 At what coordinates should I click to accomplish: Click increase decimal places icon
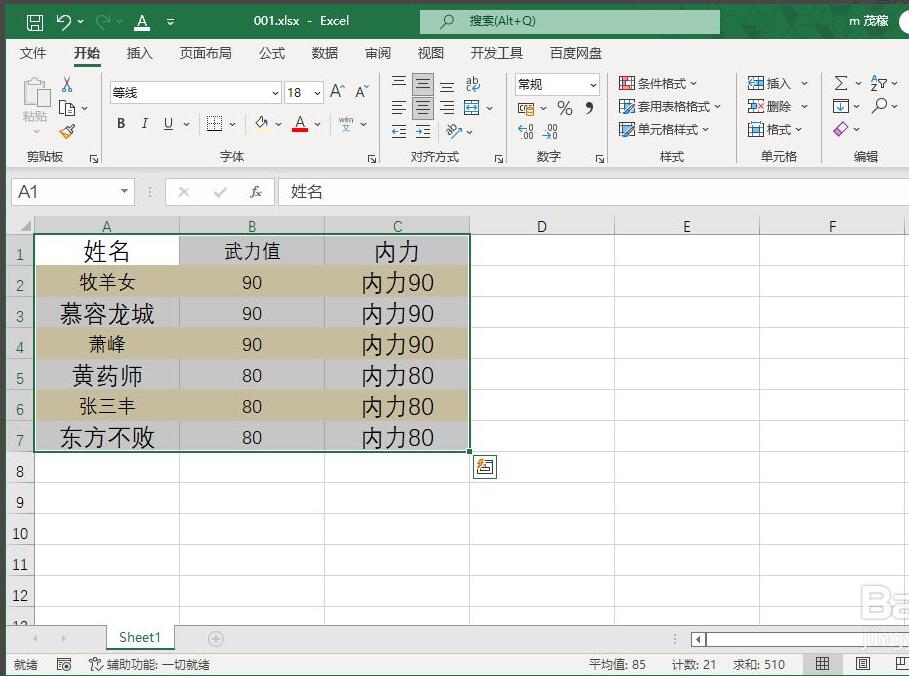524,129
